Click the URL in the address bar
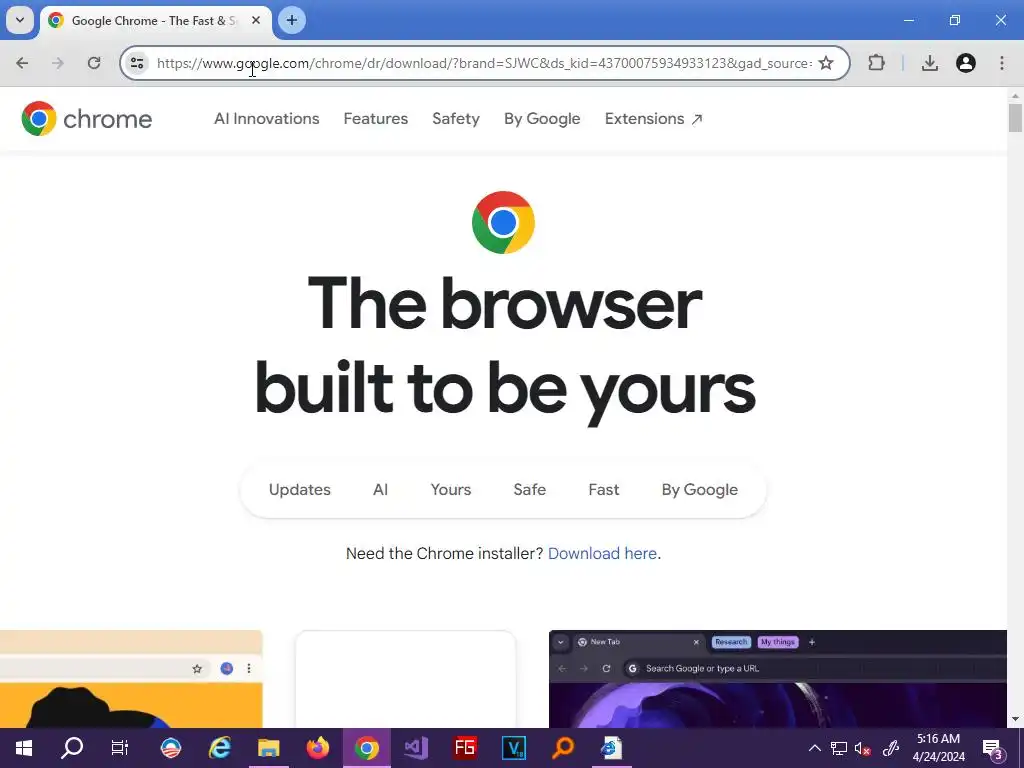This screenshot has height=768, width=1024. [484, 63]
